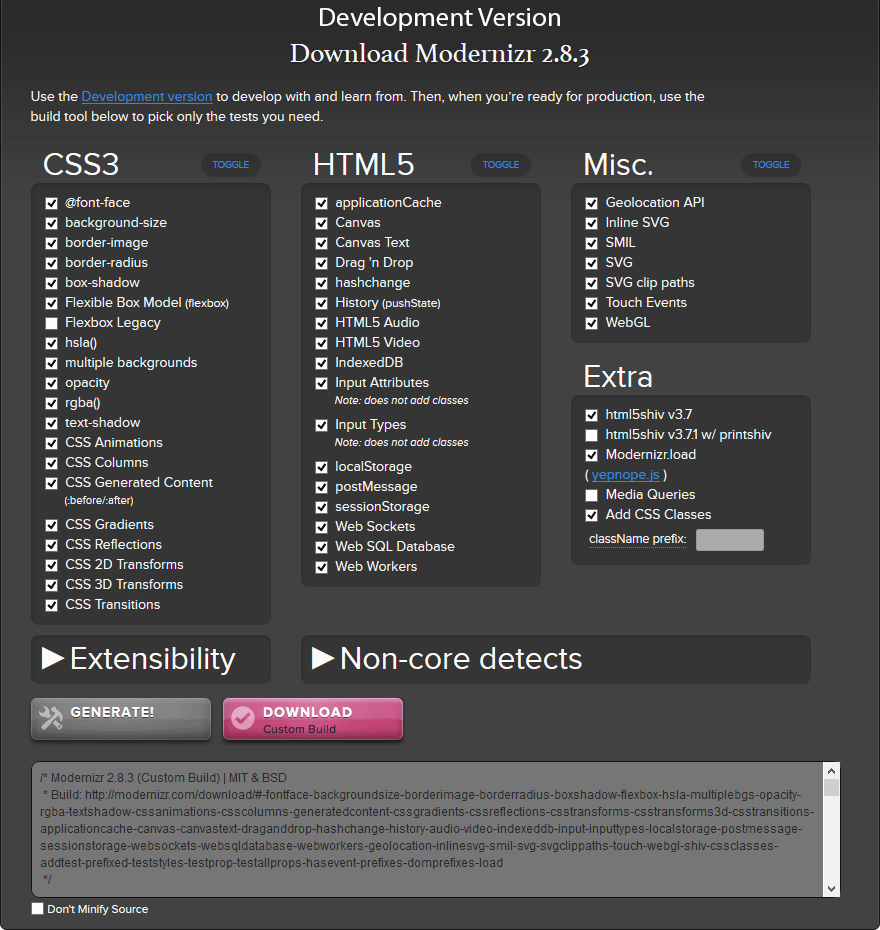The height and width of the screenshot is (930, 880).
Task: Click the CSS 3D Transforms label
Action: pyautogui.click(x=124, y=584)
